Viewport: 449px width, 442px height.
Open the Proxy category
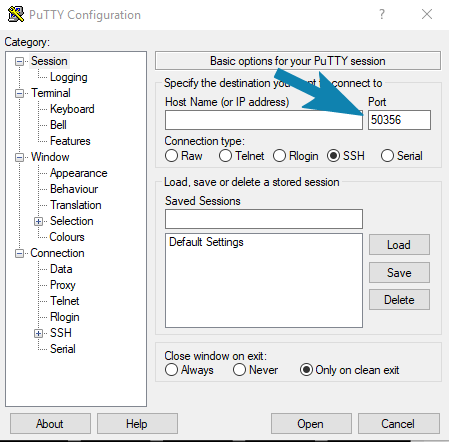point(63,285)
